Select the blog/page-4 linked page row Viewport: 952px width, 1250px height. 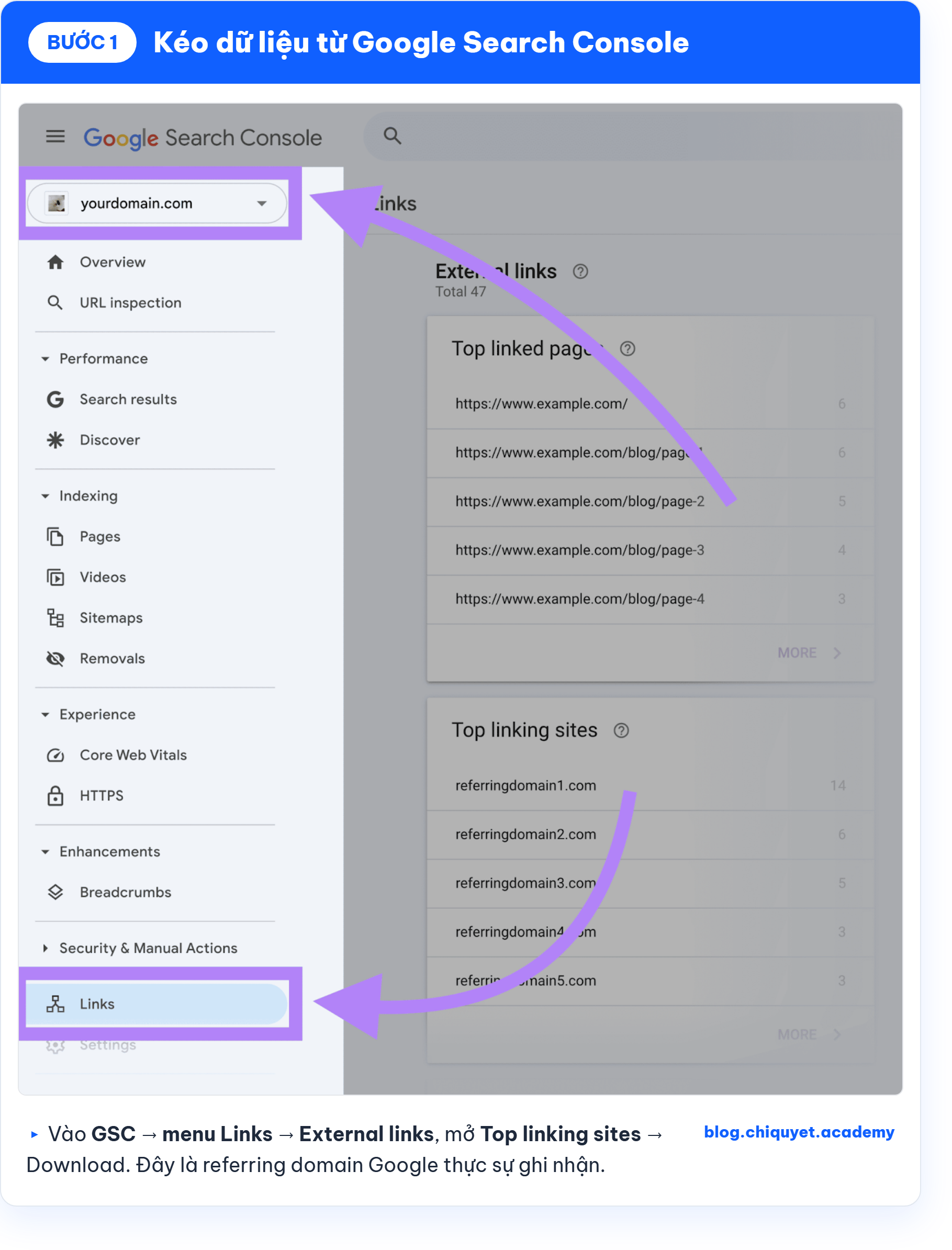tap(651, 599)
